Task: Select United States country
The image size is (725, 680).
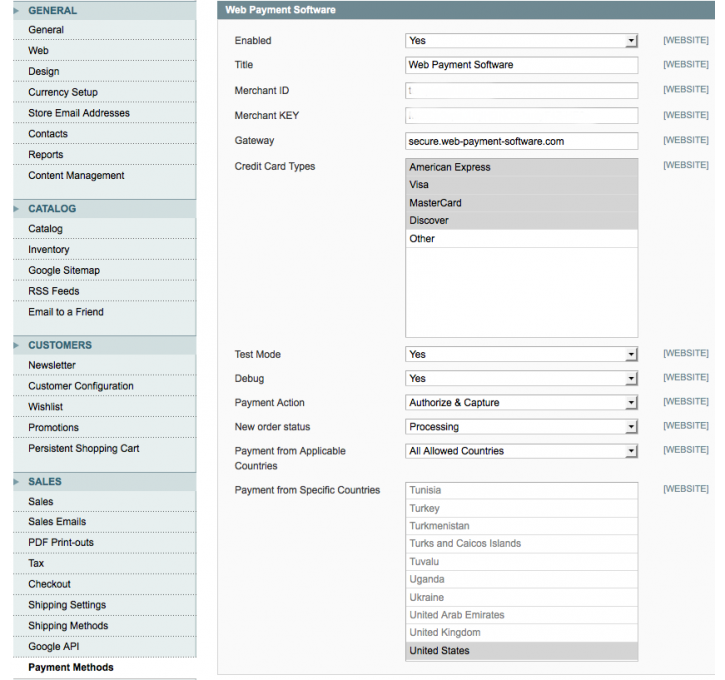Action: tap(522, 650)
